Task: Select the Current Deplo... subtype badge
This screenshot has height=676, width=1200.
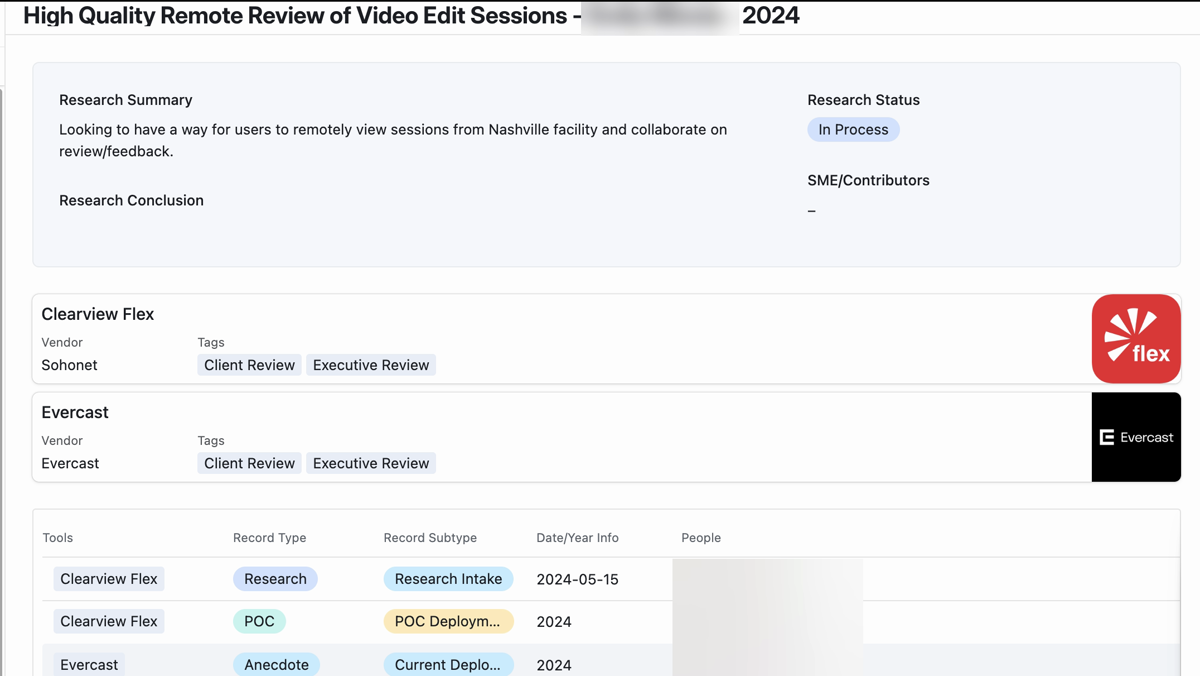Action: point(448,664)
